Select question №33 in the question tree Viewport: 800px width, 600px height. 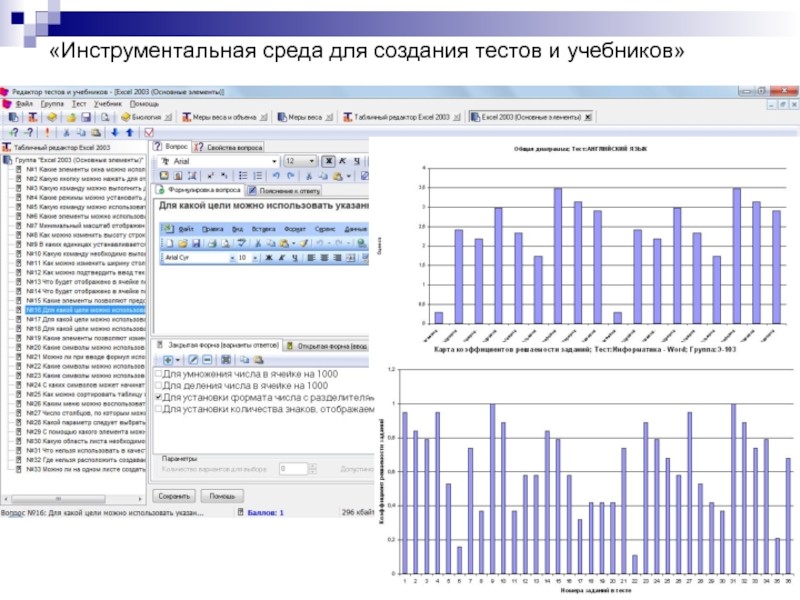[86, 469]
